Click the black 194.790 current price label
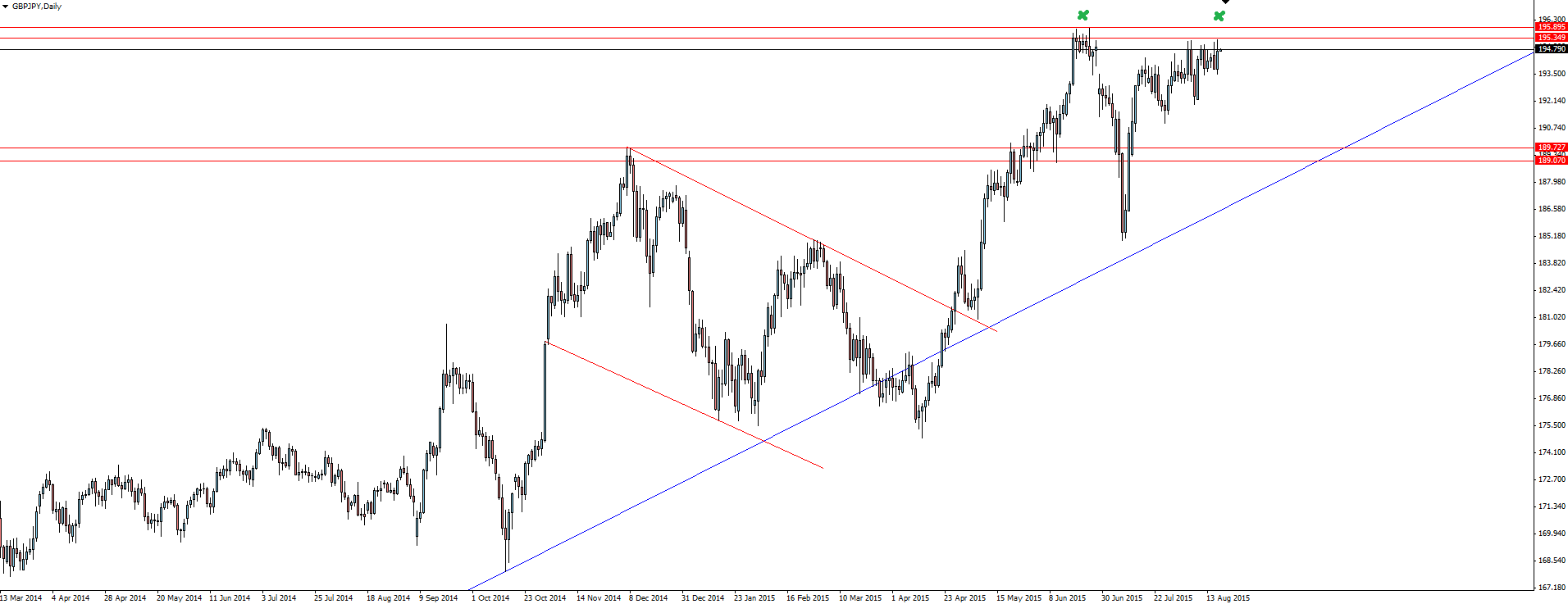Image resolution: width=1568 pixels, height=604 pixels. [x=1551, y=49]
